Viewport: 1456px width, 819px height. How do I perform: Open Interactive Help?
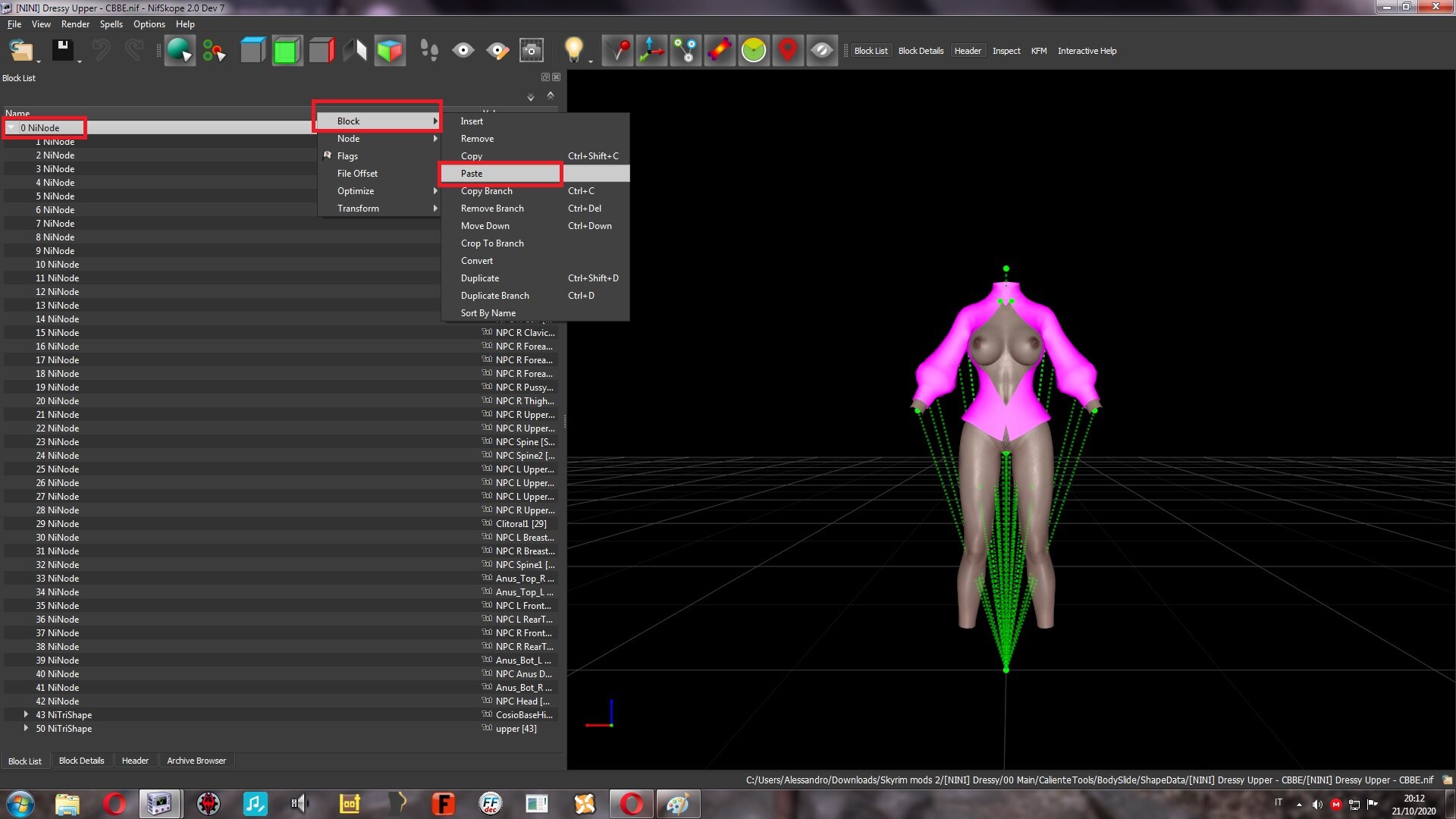tap(1087, 51)
